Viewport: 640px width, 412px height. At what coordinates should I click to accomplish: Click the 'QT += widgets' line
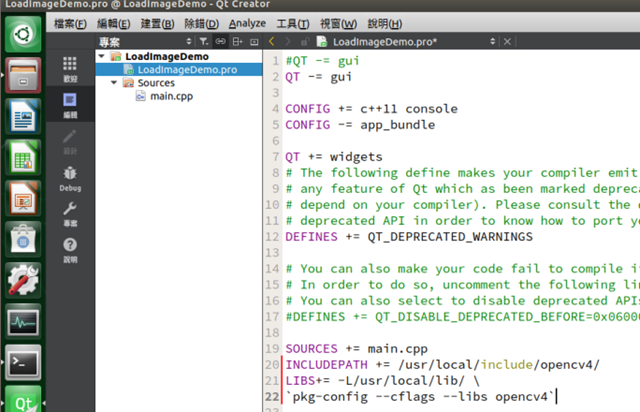click(x=334, y=156)
